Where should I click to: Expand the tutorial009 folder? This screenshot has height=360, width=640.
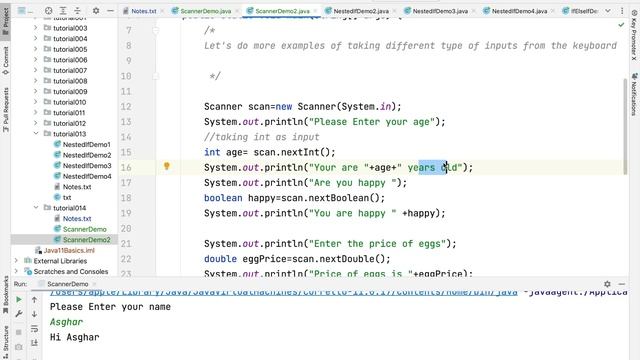pyautogui.click(x=36, y=91)
